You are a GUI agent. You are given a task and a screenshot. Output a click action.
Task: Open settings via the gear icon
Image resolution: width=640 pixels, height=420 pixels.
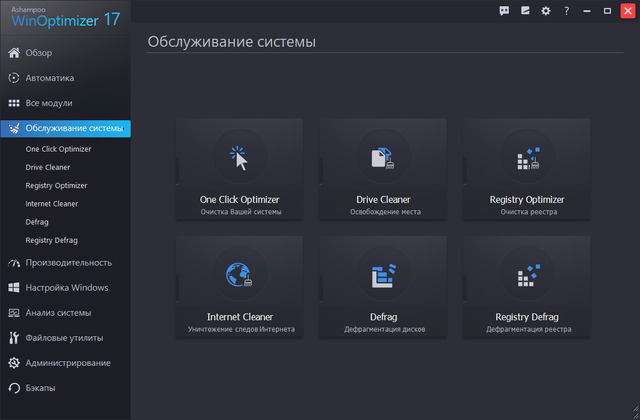(546, 10)
